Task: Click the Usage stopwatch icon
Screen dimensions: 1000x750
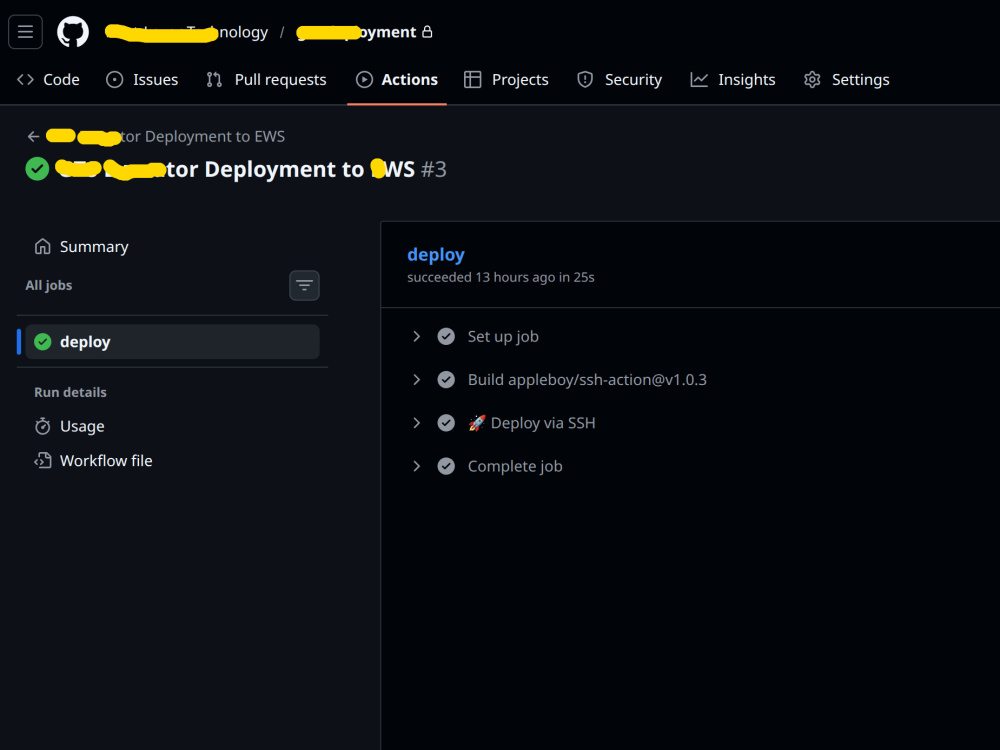Action: (x=43, y=426)
